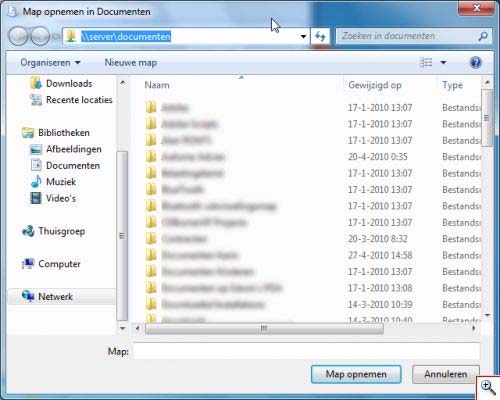Click the horizontal scrollbar thumb of file list
The image size is (500, 400).
(x=264, y=328)
